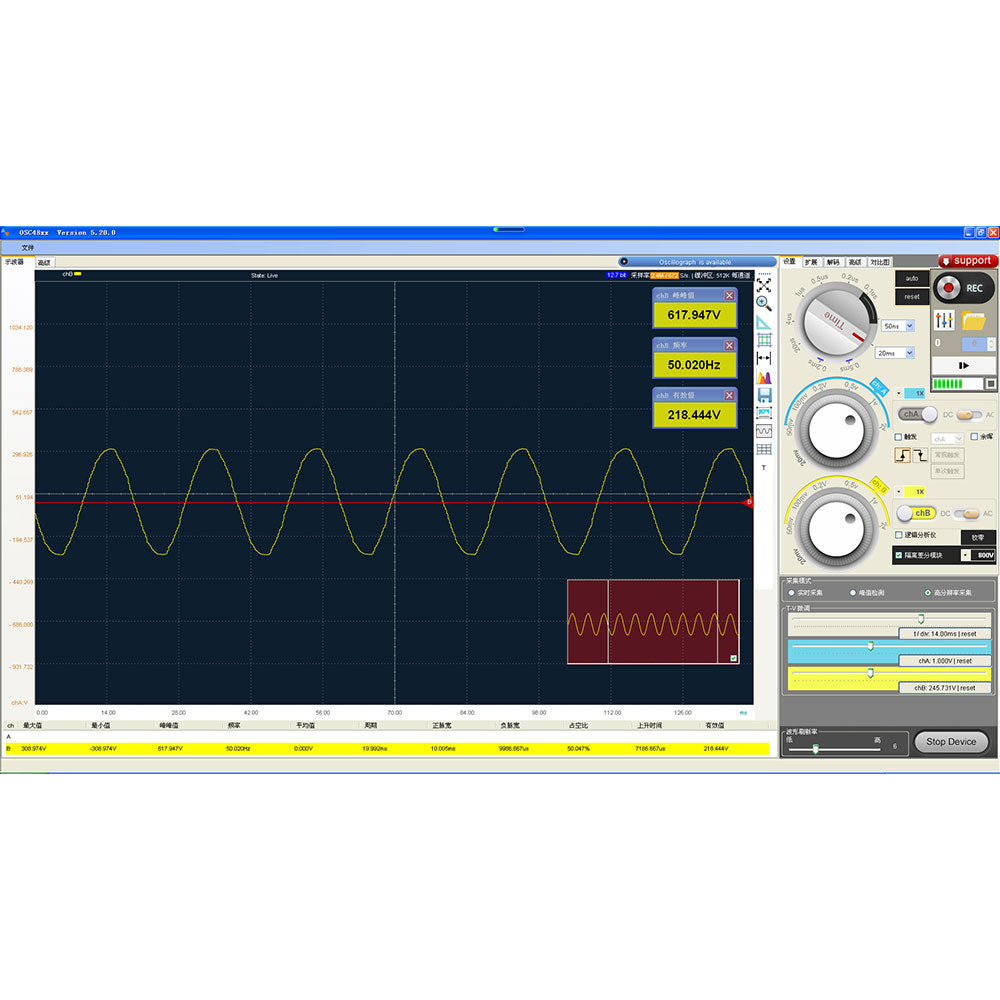This screenshot has width=1000, height=1000.
Task: Open the mixer sliders settings icon
Action: pyautogui.click(x=944, y=320)
